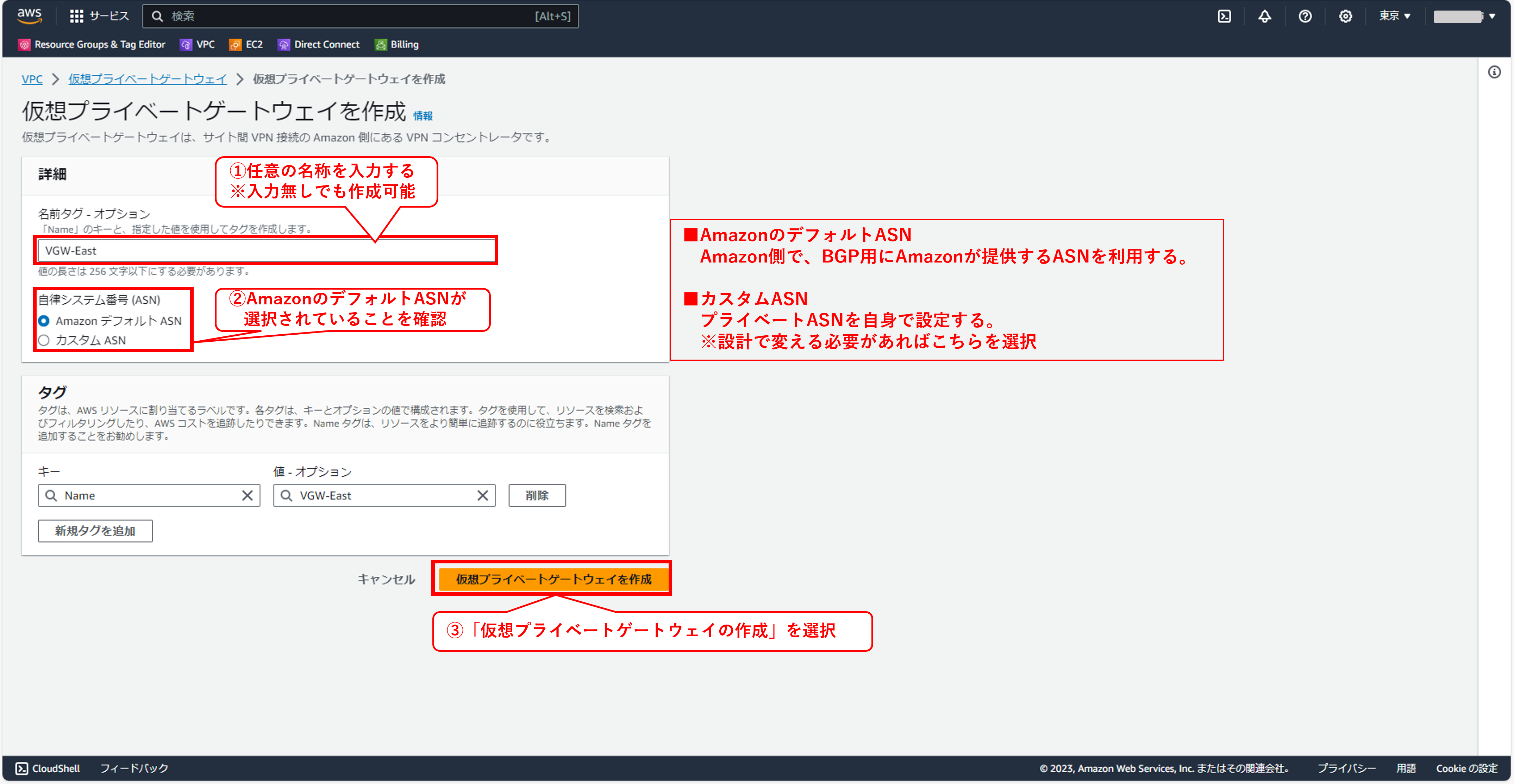Expand the account menu dropdown
The width and height of the screenshot is (1514, 784).
point(1463,16)
